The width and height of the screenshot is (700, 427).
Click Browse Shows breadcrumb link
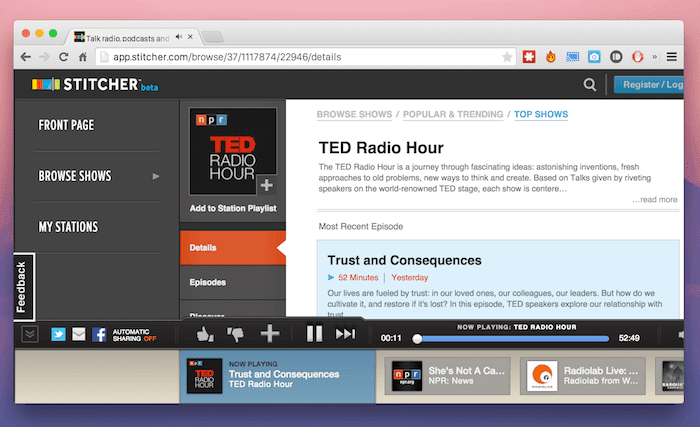pos(354,114)
